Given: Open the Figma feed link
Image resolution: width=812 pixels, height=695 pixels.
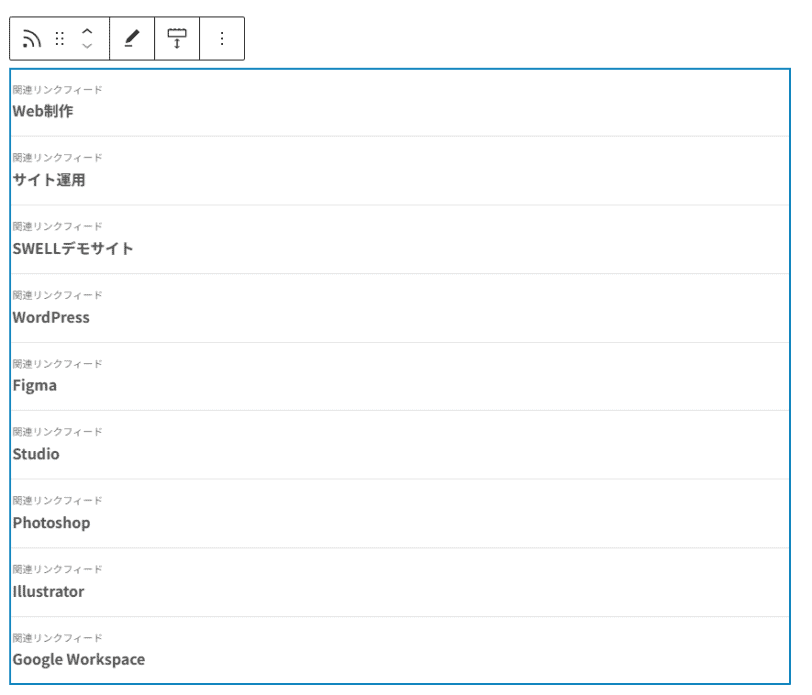Looking at the screenshot, I should (x=35, y=386).
